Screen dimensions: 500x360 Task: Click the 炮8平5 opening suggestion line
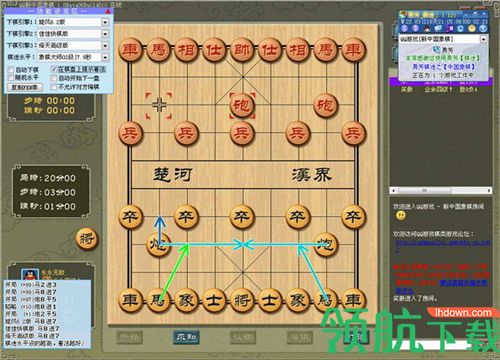click(31, 299)
